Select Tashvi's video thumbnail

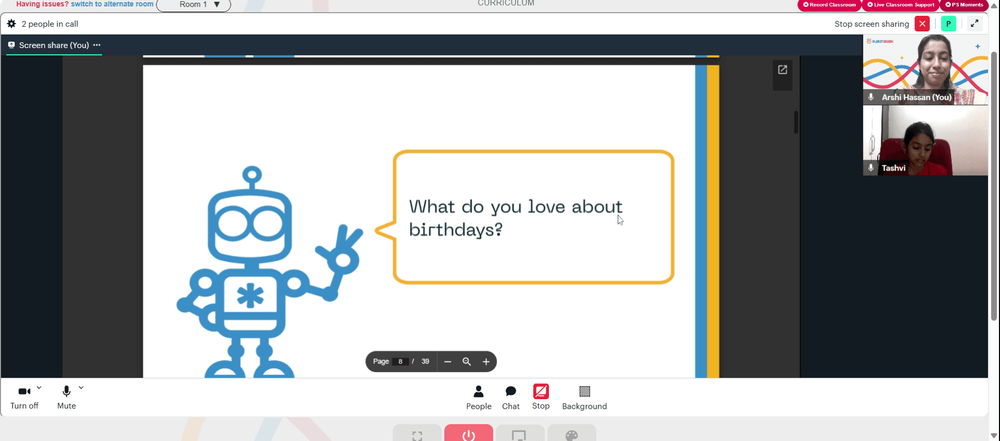[x=925, y=140]
